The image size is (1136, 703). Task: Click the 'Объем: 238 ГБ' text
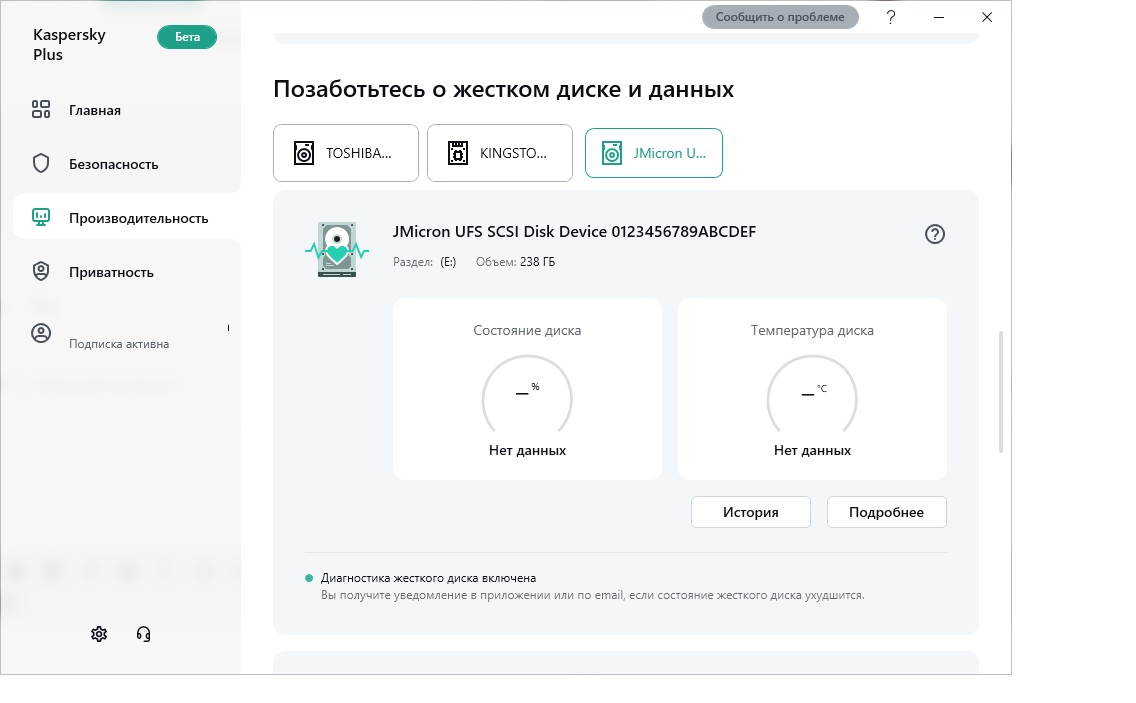(515, 262)
